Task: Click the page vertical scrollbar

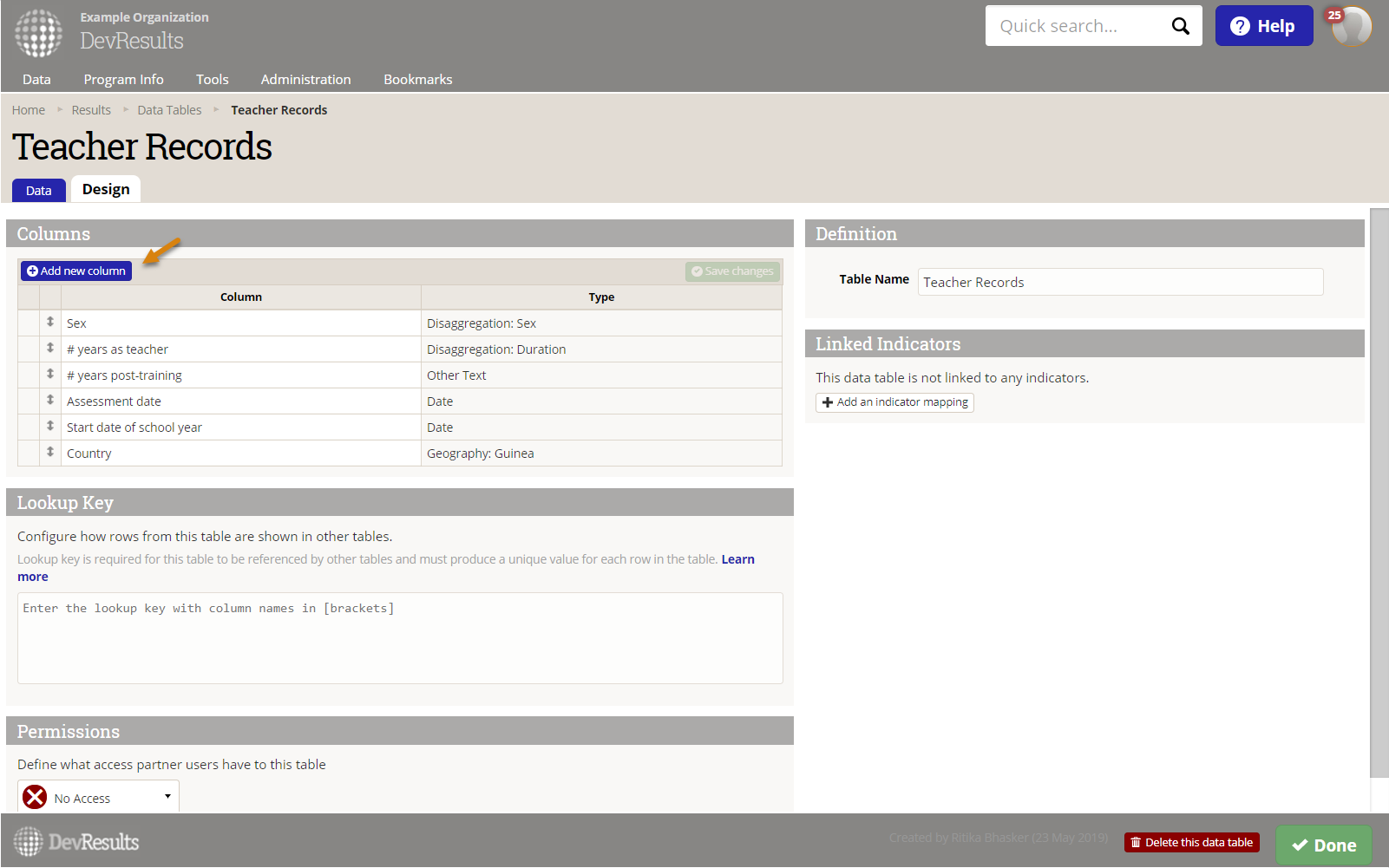Action: 1379,493
